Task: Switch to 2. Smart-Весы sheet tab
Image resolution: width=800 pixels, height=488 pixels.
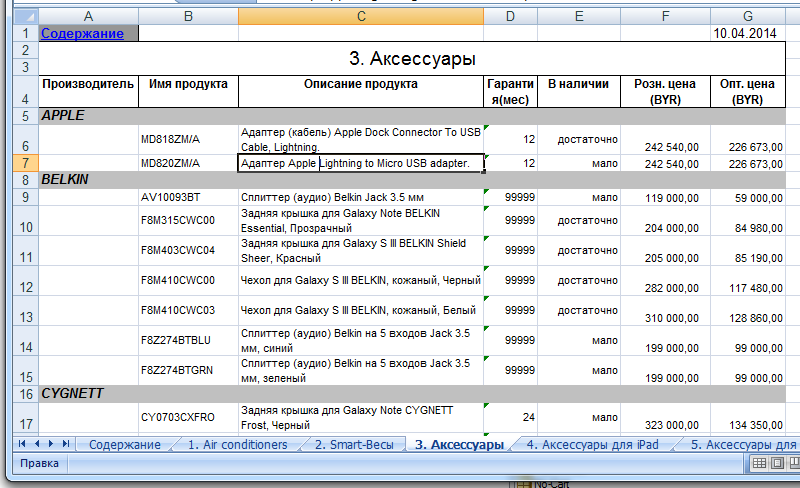Action: [x=354, y=445]
